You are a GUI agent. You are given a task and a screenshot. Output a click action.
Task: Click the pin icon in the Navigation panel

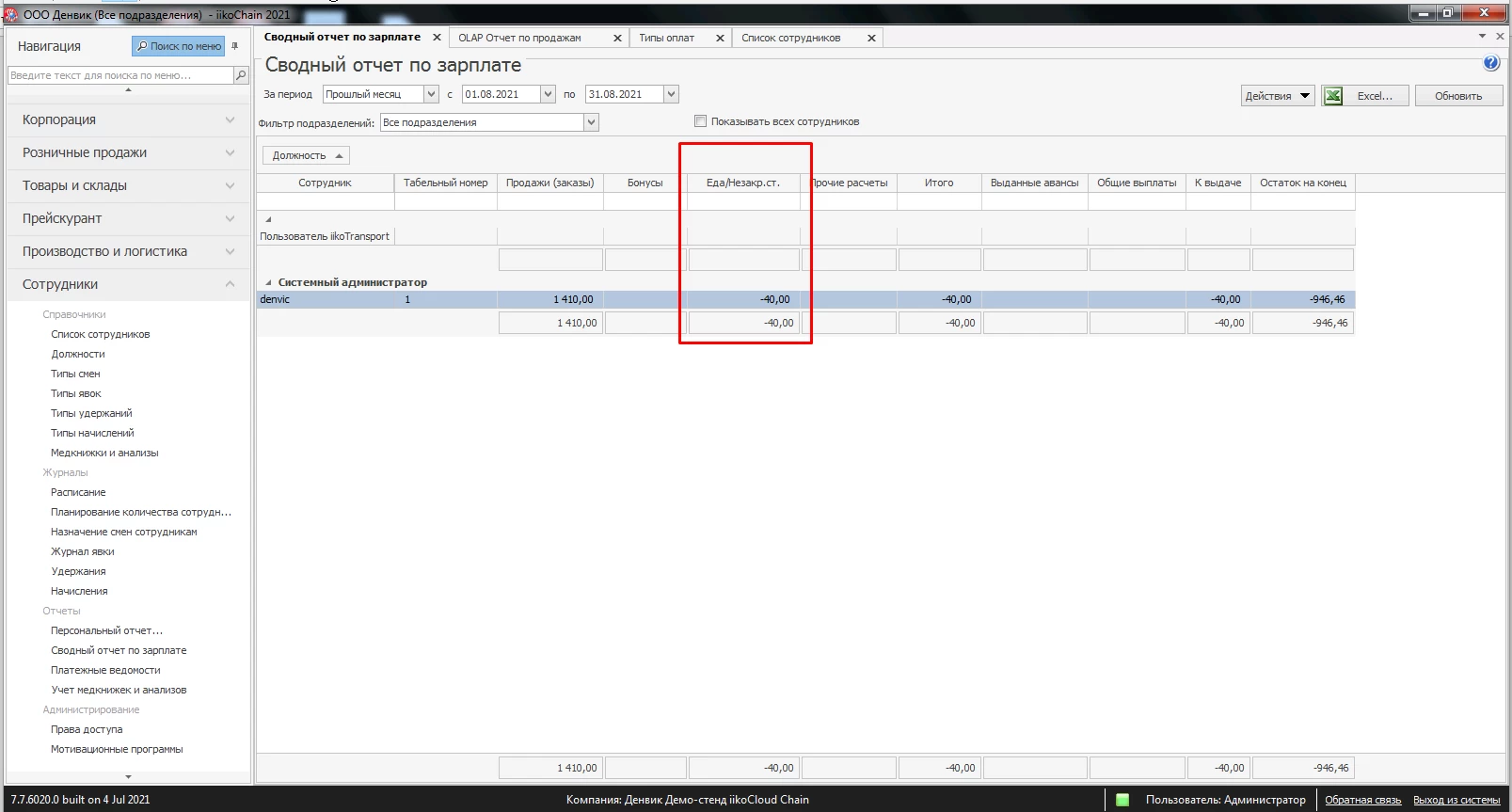coord(235,46)
